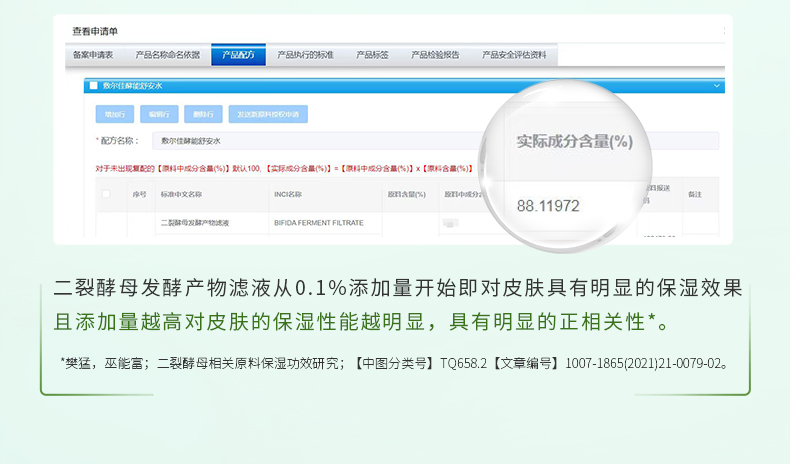Click 发送新原料授权申请 button
This screenshot has width=790, height=464.
tap(268, 114)
